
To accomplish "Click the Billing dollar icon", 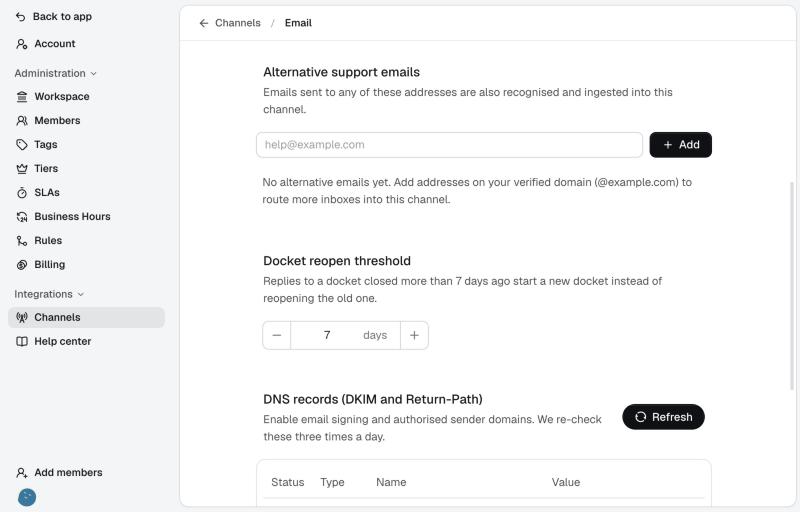I will [x=21, y=265].
